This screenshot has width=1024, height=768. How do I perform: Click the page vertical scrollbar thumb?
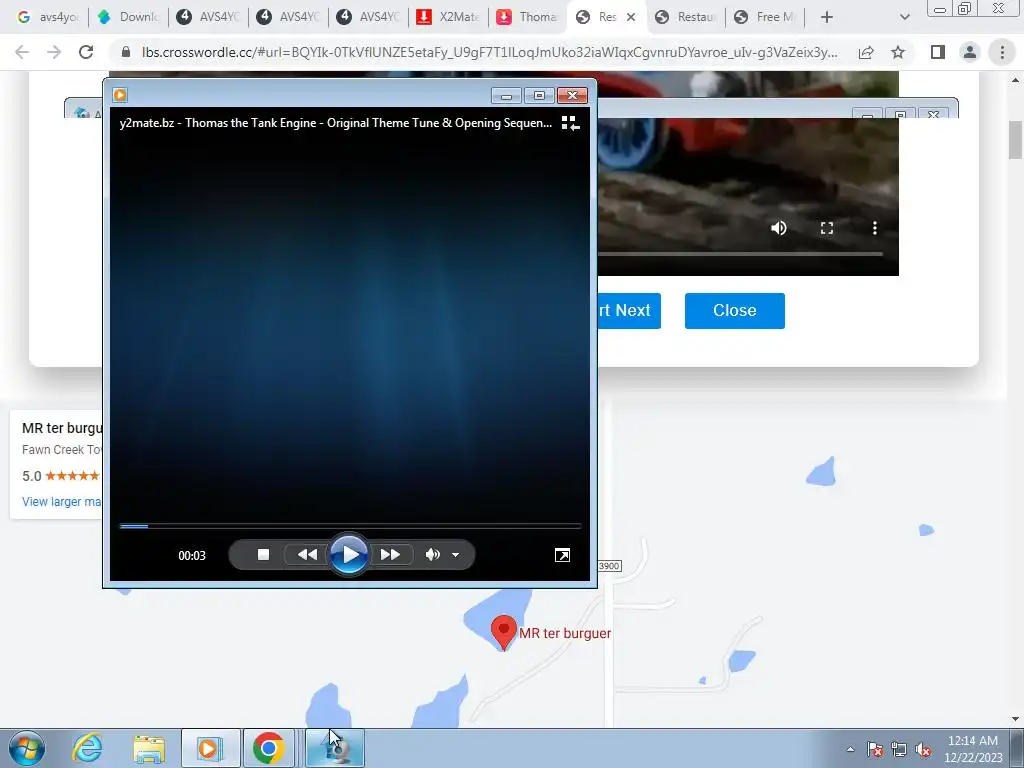click(x=1015, y=140)
